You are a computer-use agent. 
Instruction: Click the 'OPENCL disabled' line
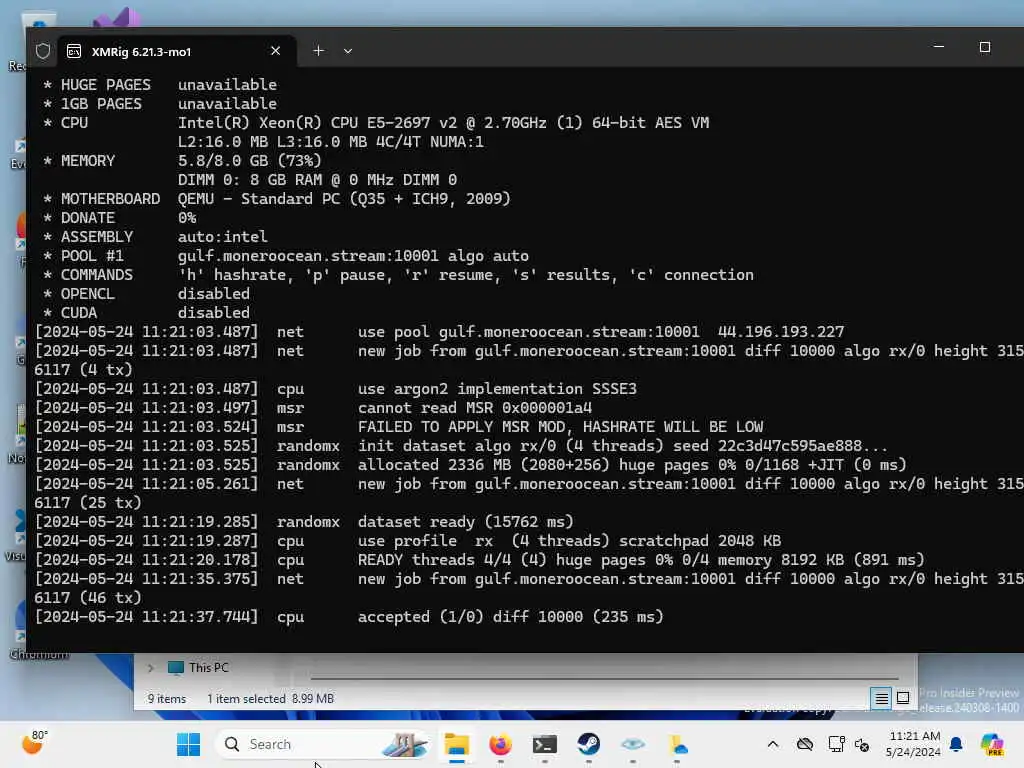coord(146,294)
